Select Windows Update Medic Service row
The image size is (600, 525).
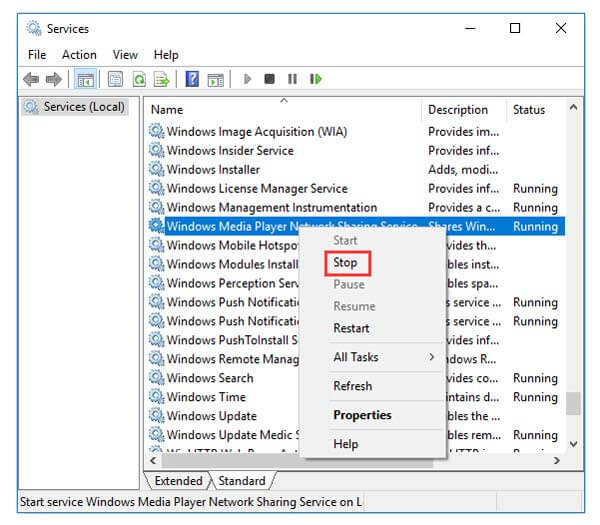pos(233,434)
